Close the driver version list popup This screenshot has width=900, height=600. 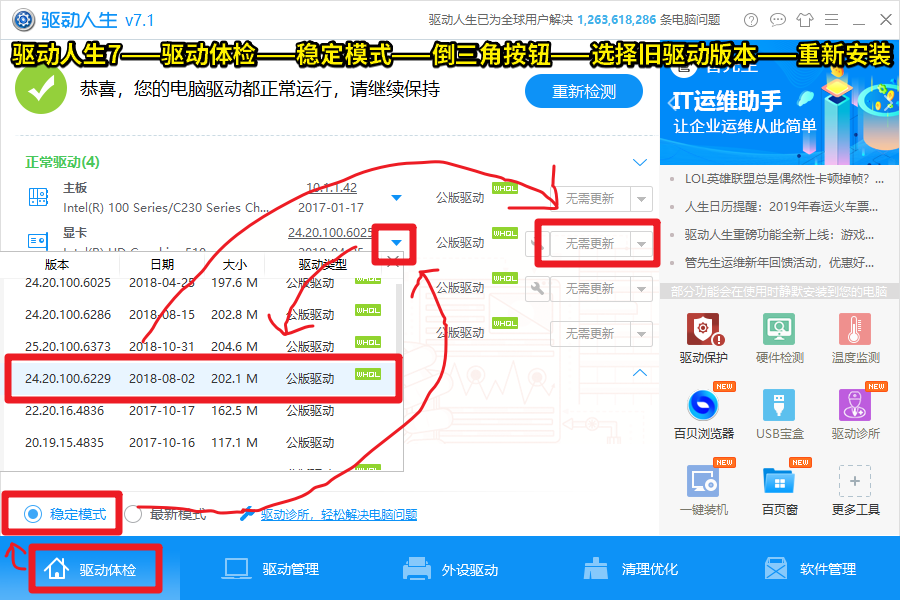tap(394, 262)
